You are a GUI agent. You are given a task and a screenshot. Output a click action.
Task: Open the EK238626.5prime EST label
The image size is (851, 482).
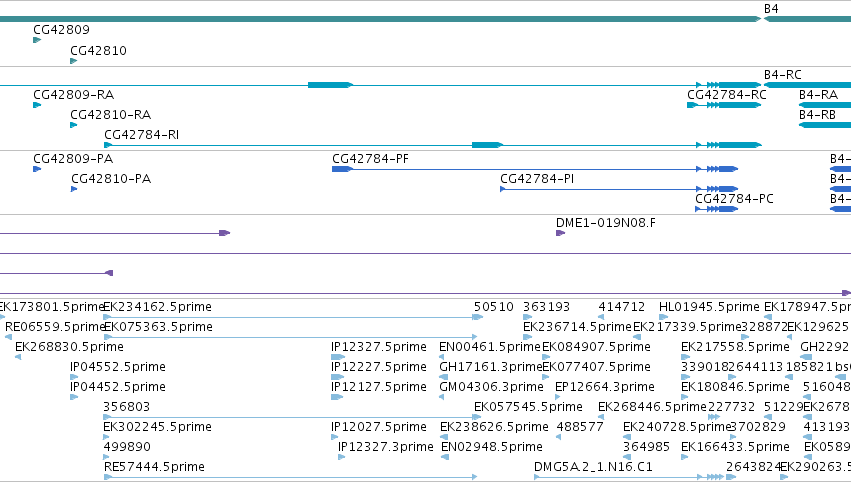(x=494, y=427)
